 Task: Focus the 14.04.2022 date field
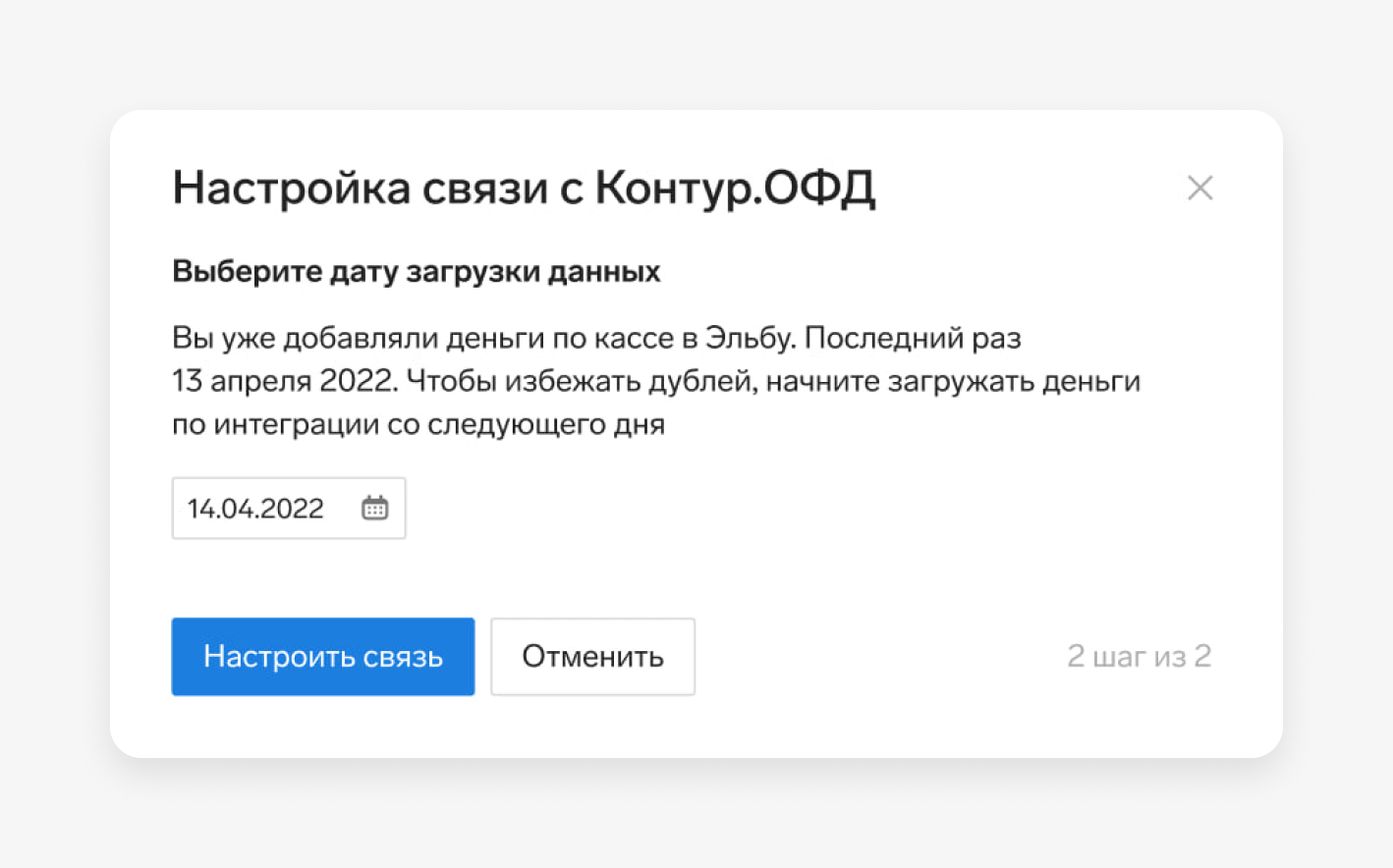point(289,509)
